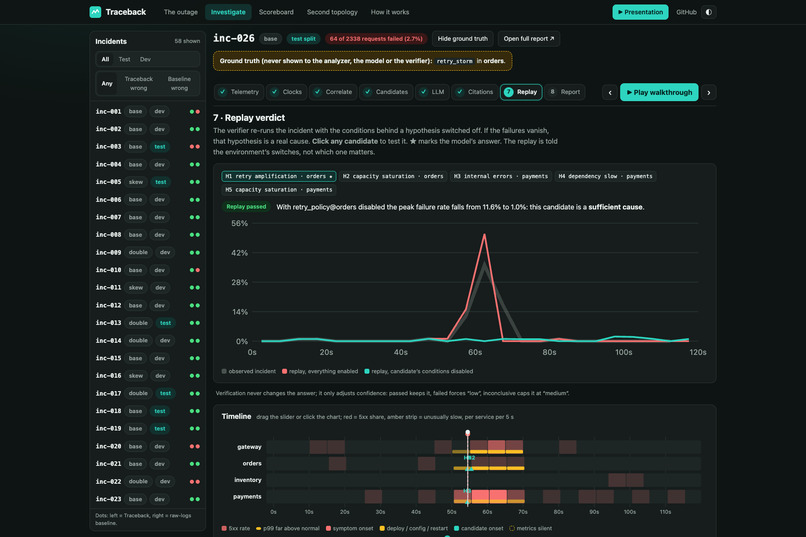The image size is (806, 537).
Task: Open the Telemetry step tab
Action: pyautogui.click(x=239, y=92)
